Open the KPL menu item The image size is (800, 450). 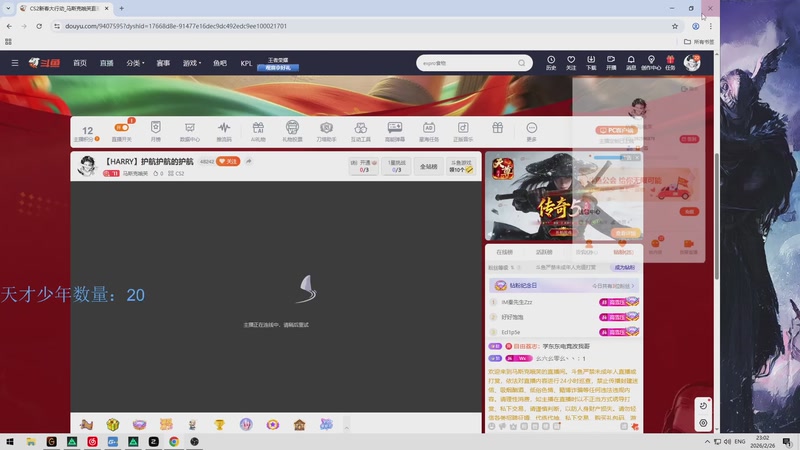246,63
